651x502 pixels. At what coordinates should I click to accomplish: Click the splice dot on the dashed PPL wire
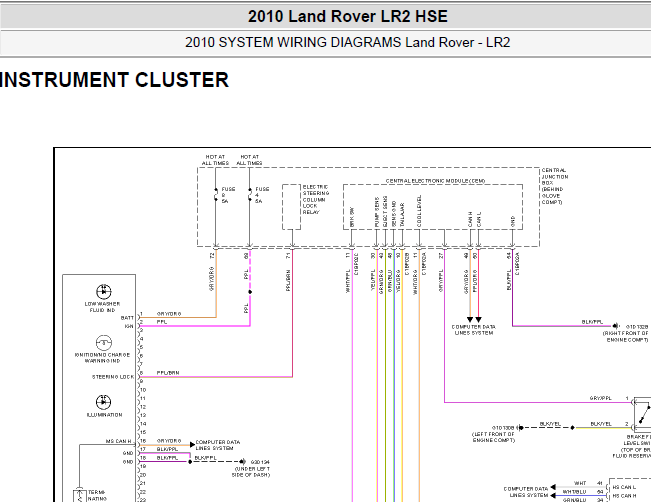click(x=250, y=292)
